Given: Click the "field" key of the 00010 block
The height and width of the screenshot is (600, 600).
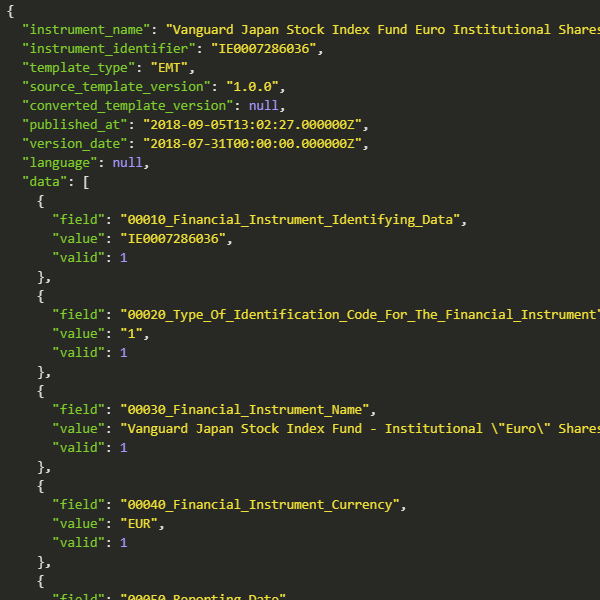Looking at the screenshot, I should tap(78, 220).
